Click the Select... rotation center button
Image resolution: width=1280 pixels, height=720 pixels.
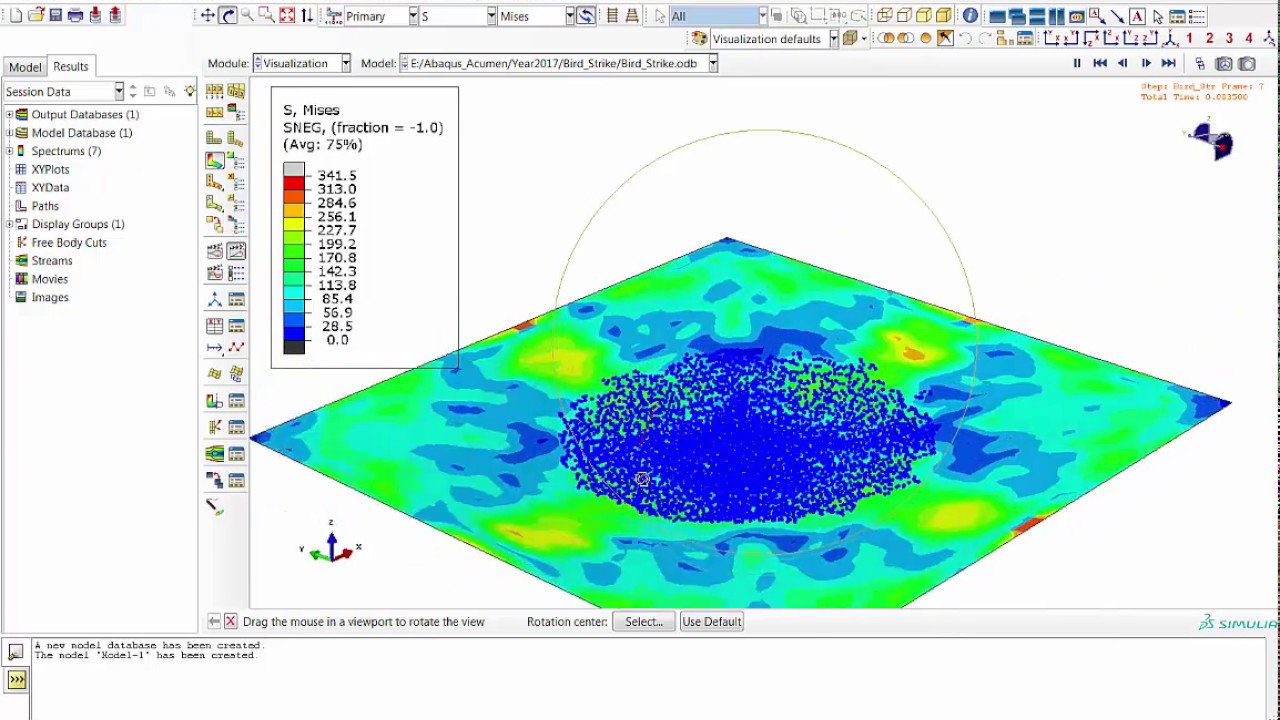pyautogui.click(x=644, y=622)
